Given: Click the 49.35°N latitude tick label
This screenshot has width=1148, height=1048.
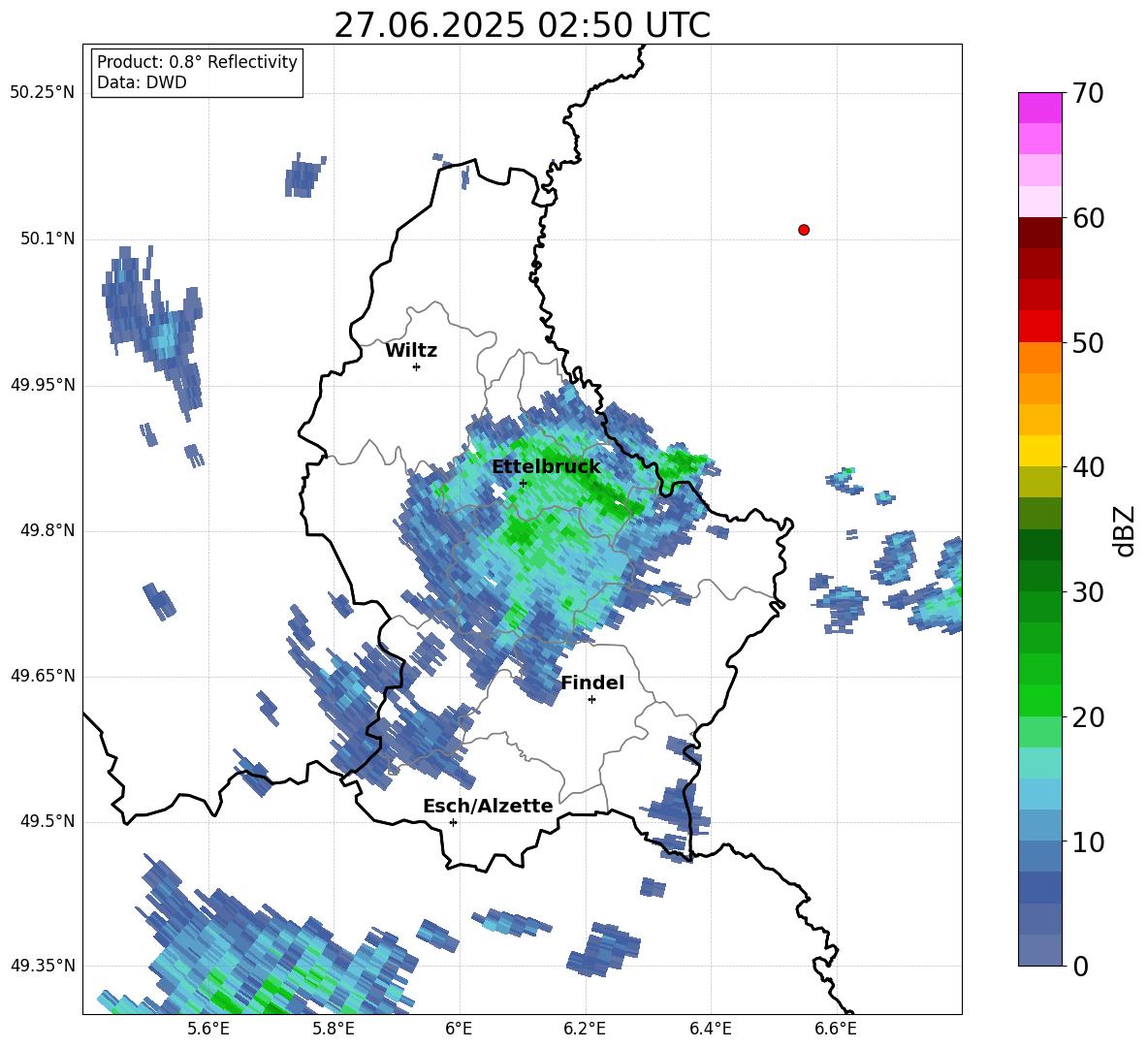Looking at the screenshot, I should coord(43,966).
